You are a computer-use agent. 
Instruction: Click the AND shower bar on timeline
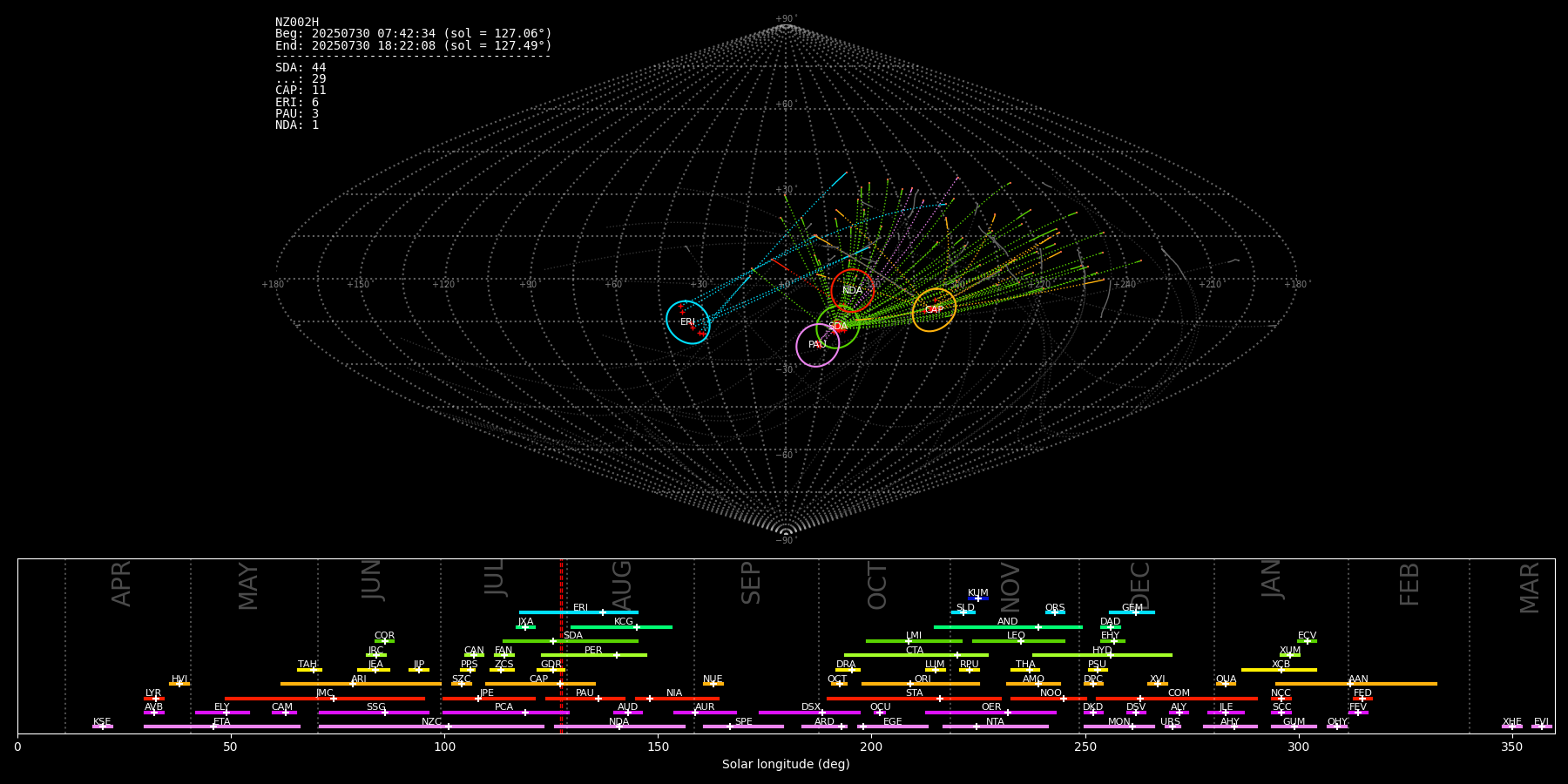point(1008,627)
